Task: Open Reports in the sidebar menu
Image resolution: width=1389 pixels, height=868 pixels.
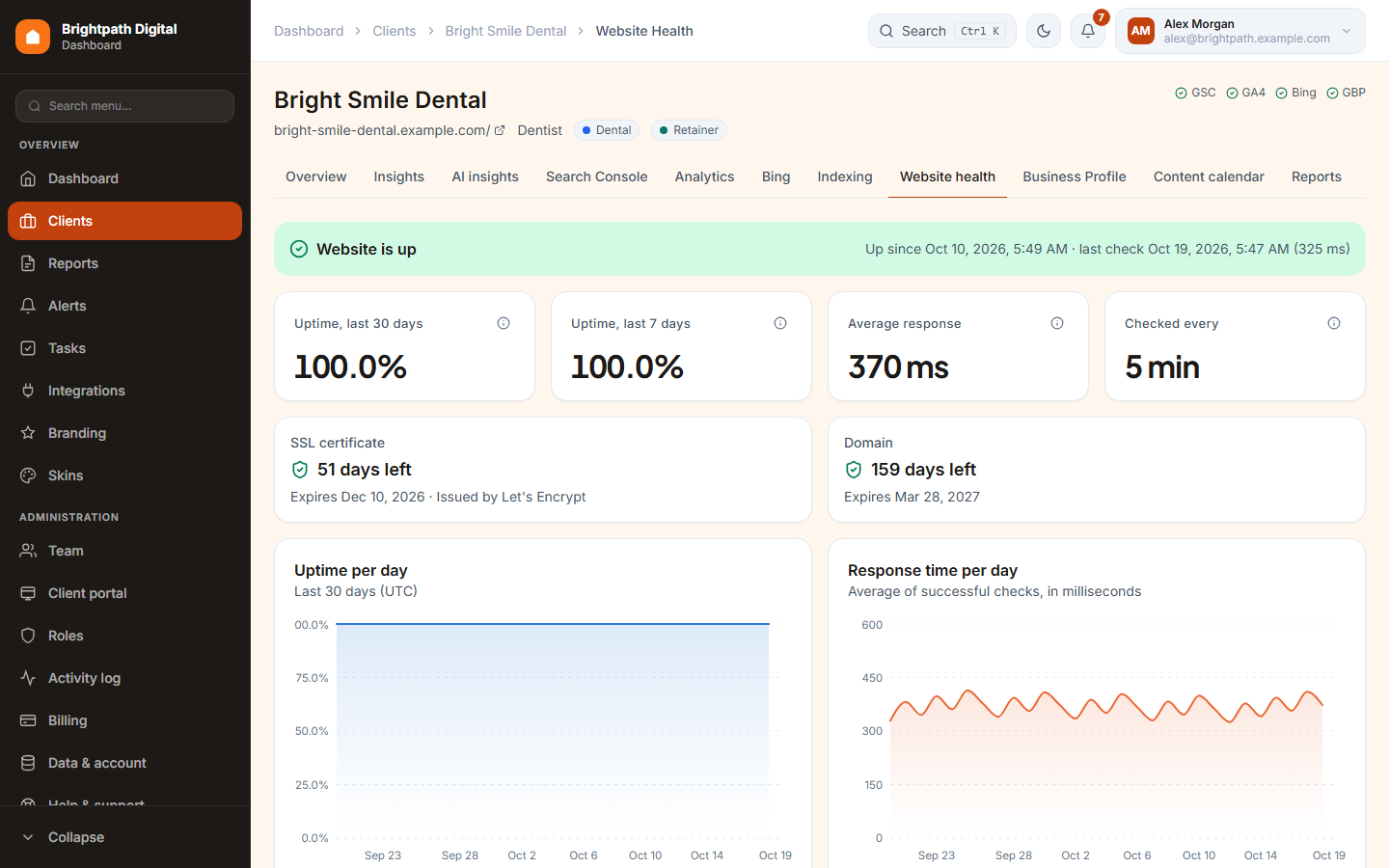Action: click(x=125, y=263)
